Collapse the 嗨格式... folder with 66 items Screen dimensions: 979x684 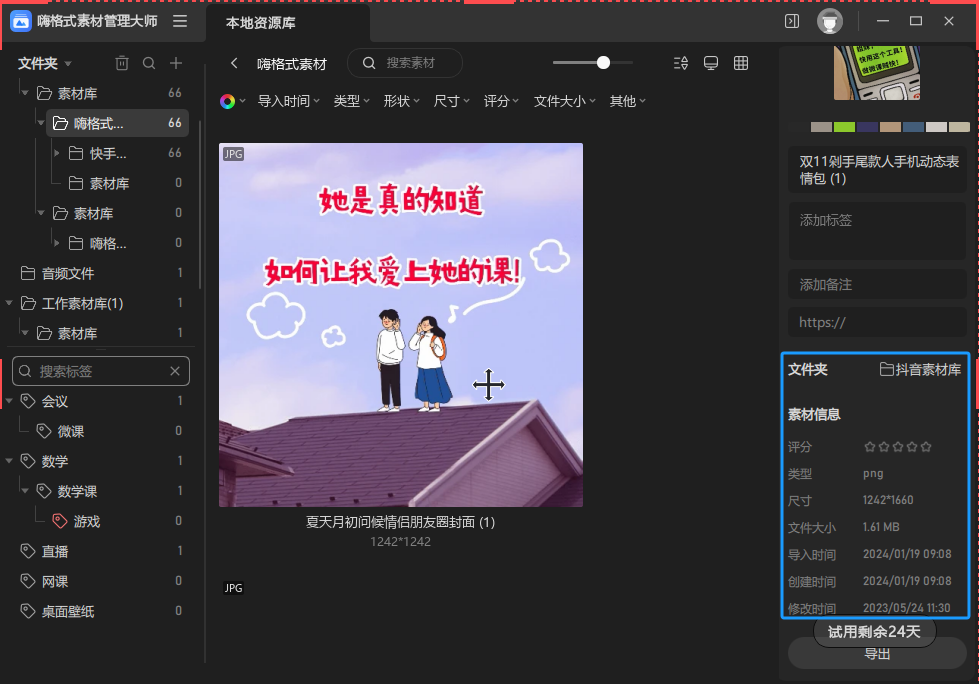click(41, 123)
